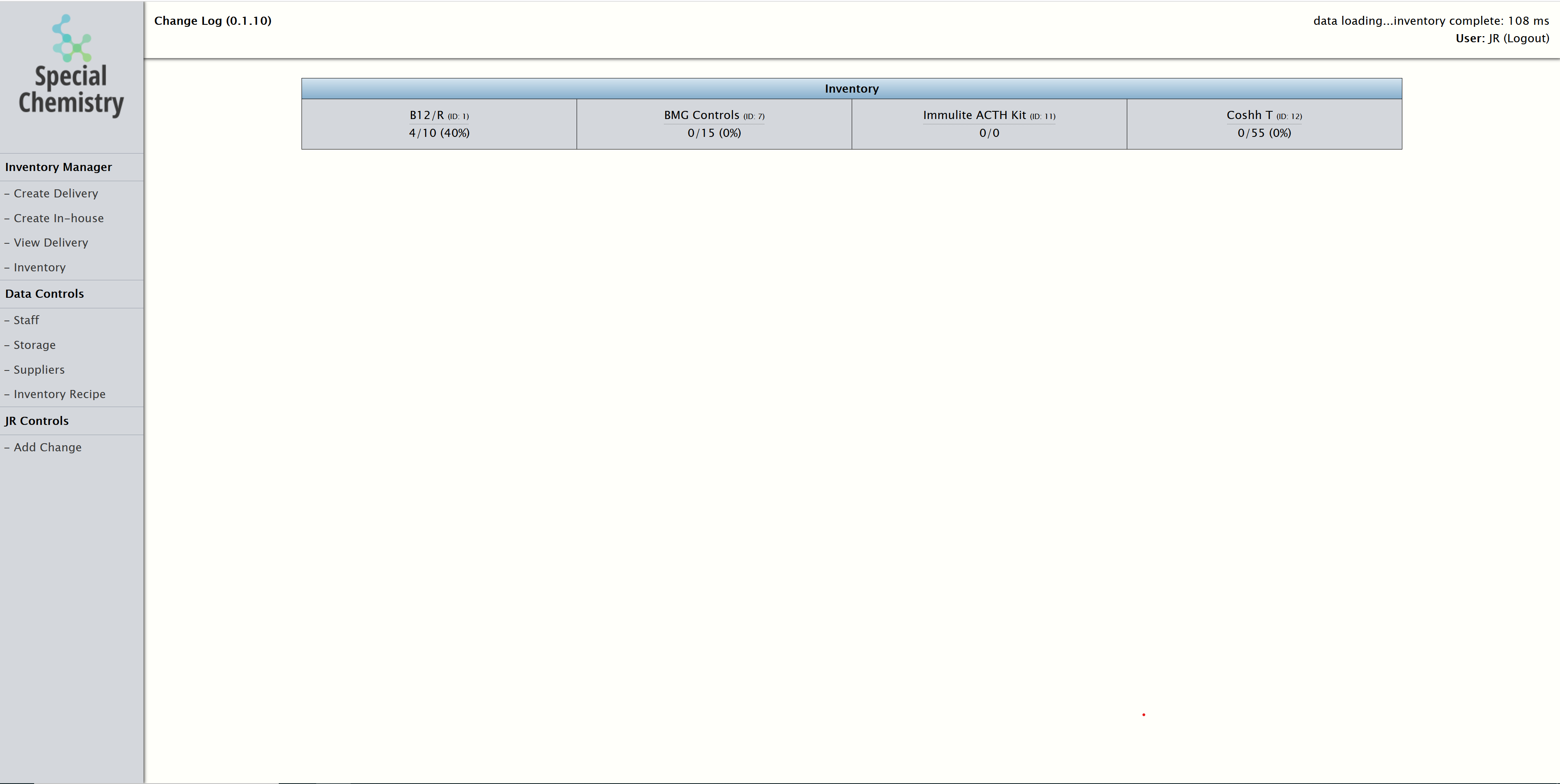
Task: Open Inventory Recipe from sidebar
Action: click(x=59, y=394)
